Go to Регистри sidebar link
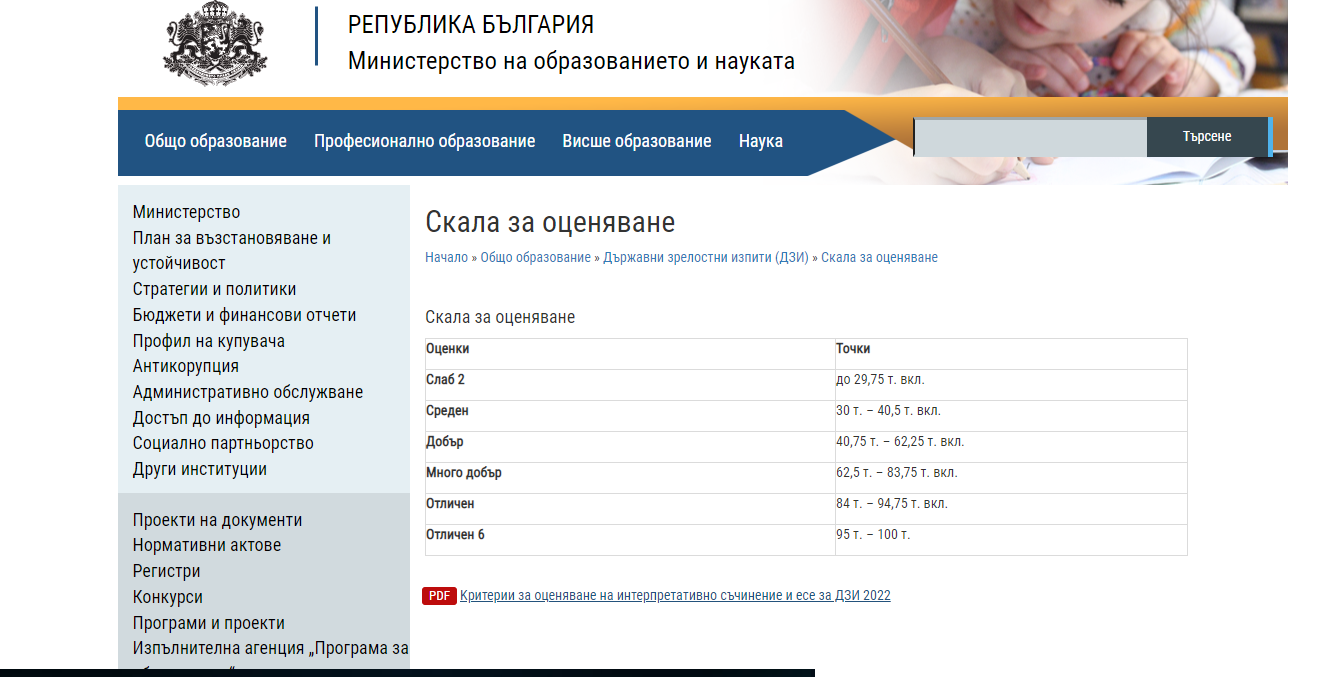Image resolution: width=1340 pixels, height=677 pixels. [166, 571]
